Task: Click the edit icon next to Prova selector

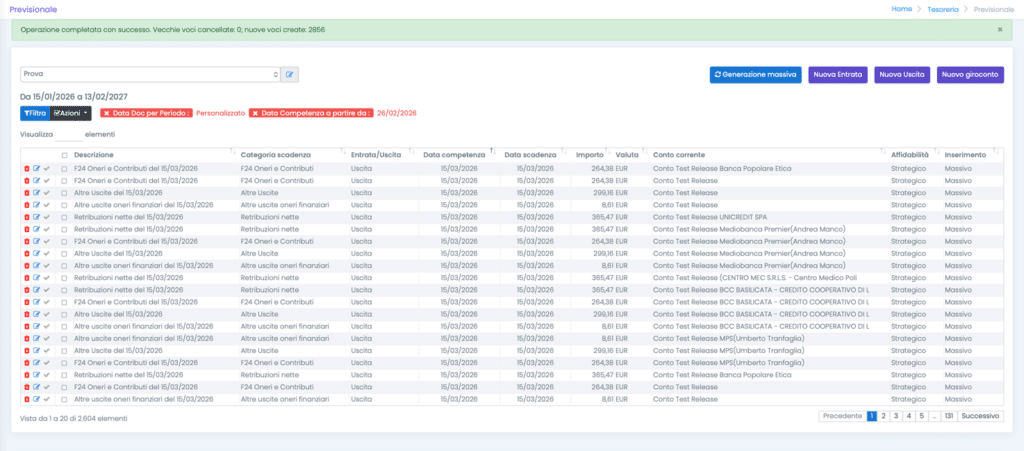Action: point(290,74)
